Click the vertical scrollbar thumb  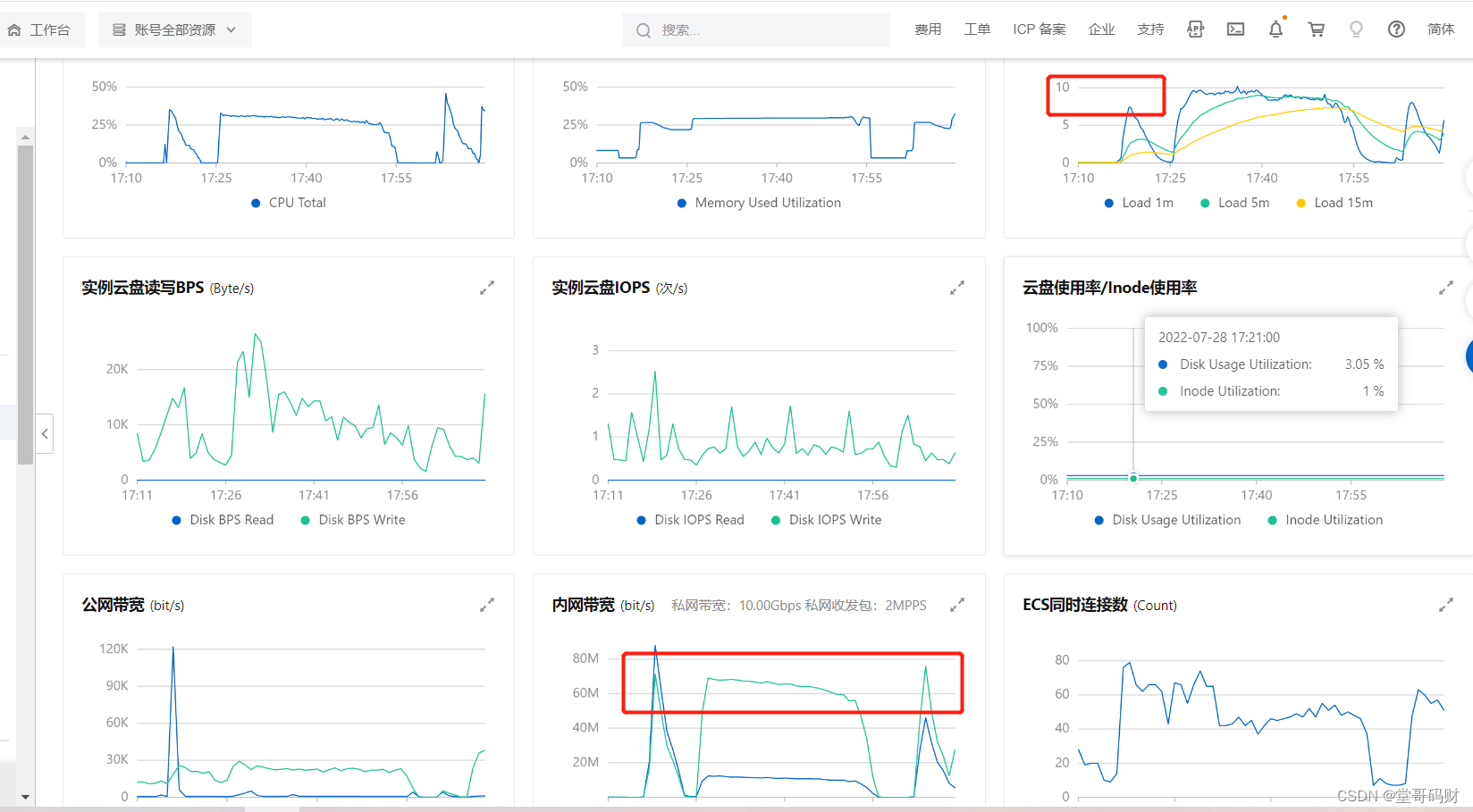(x=25, y=305)
